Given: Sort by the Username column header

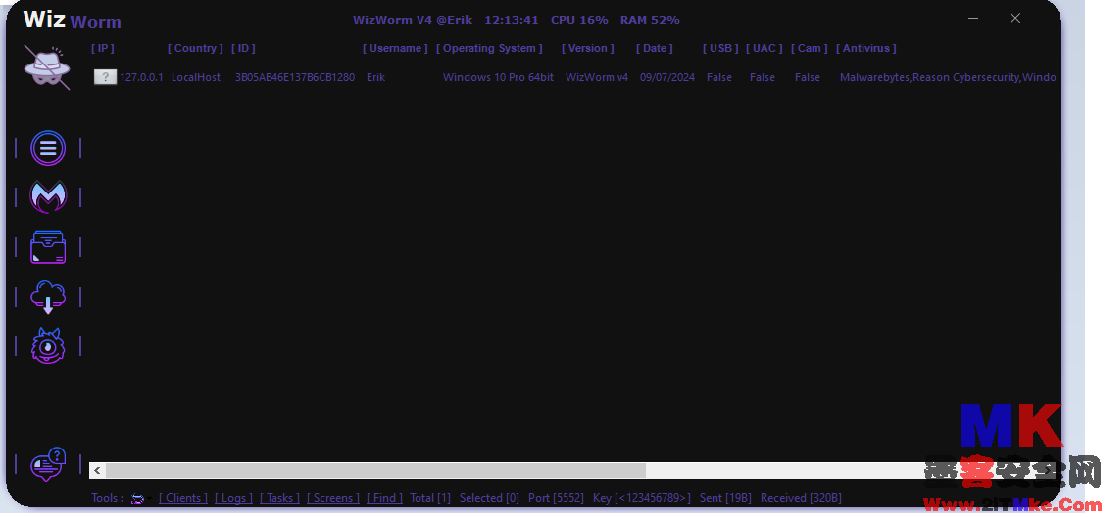Looking at the screenshot, I should pyautogui.click(x=395, y=48).
